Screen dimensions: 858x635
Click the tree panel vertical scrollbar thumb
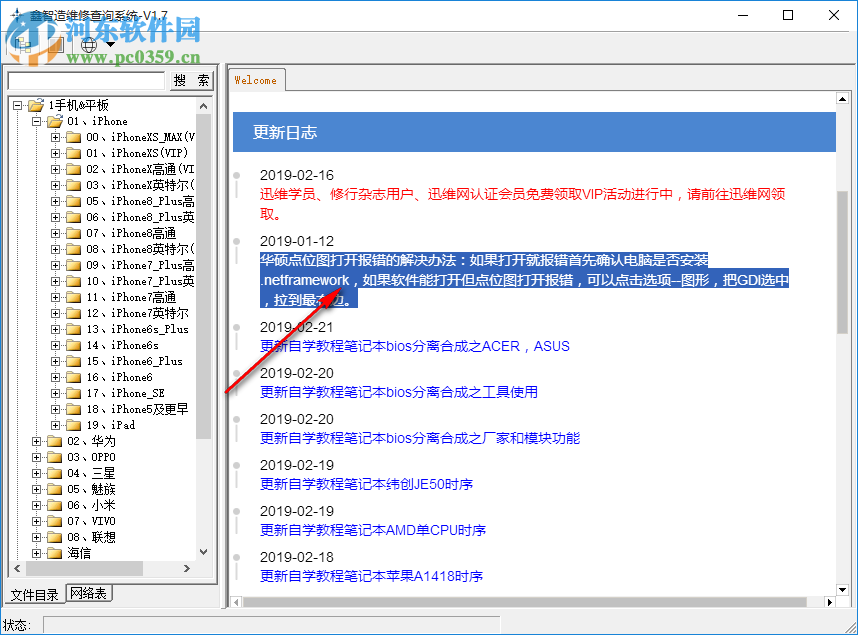tap(204, 276)
